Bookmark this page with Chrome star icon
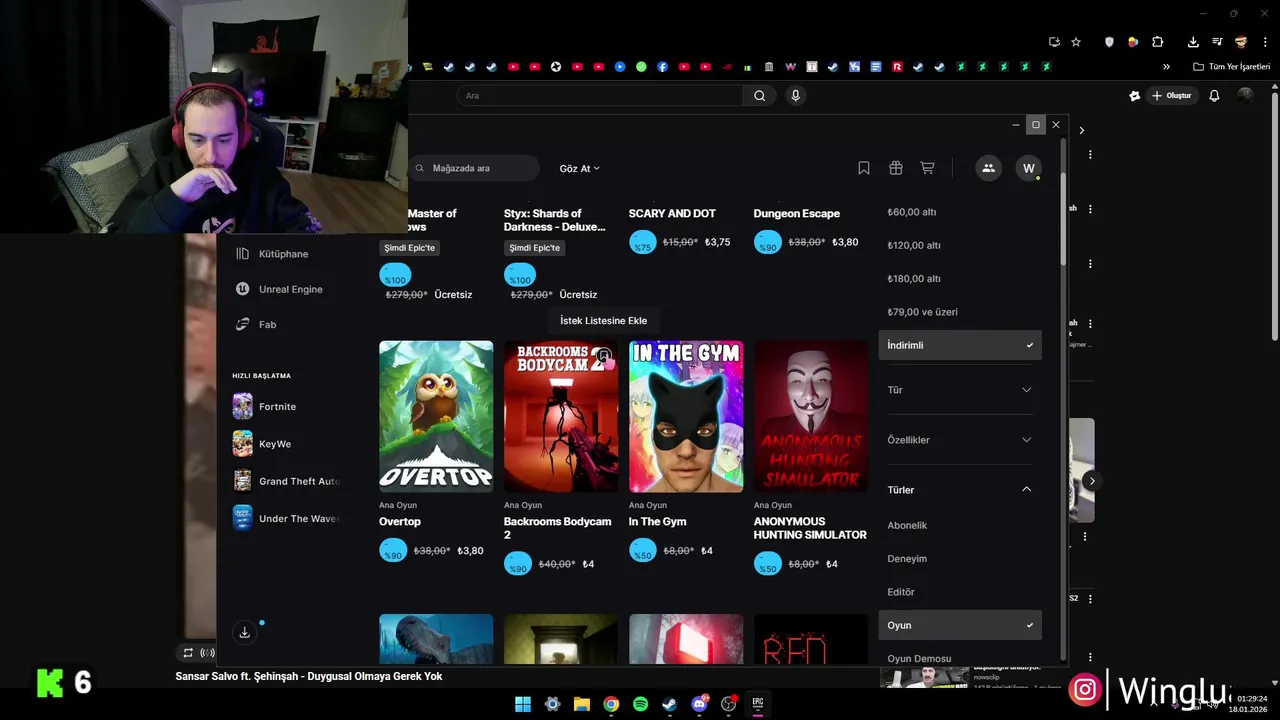This screenshot has width=1280, height=720. [1076, 42]
